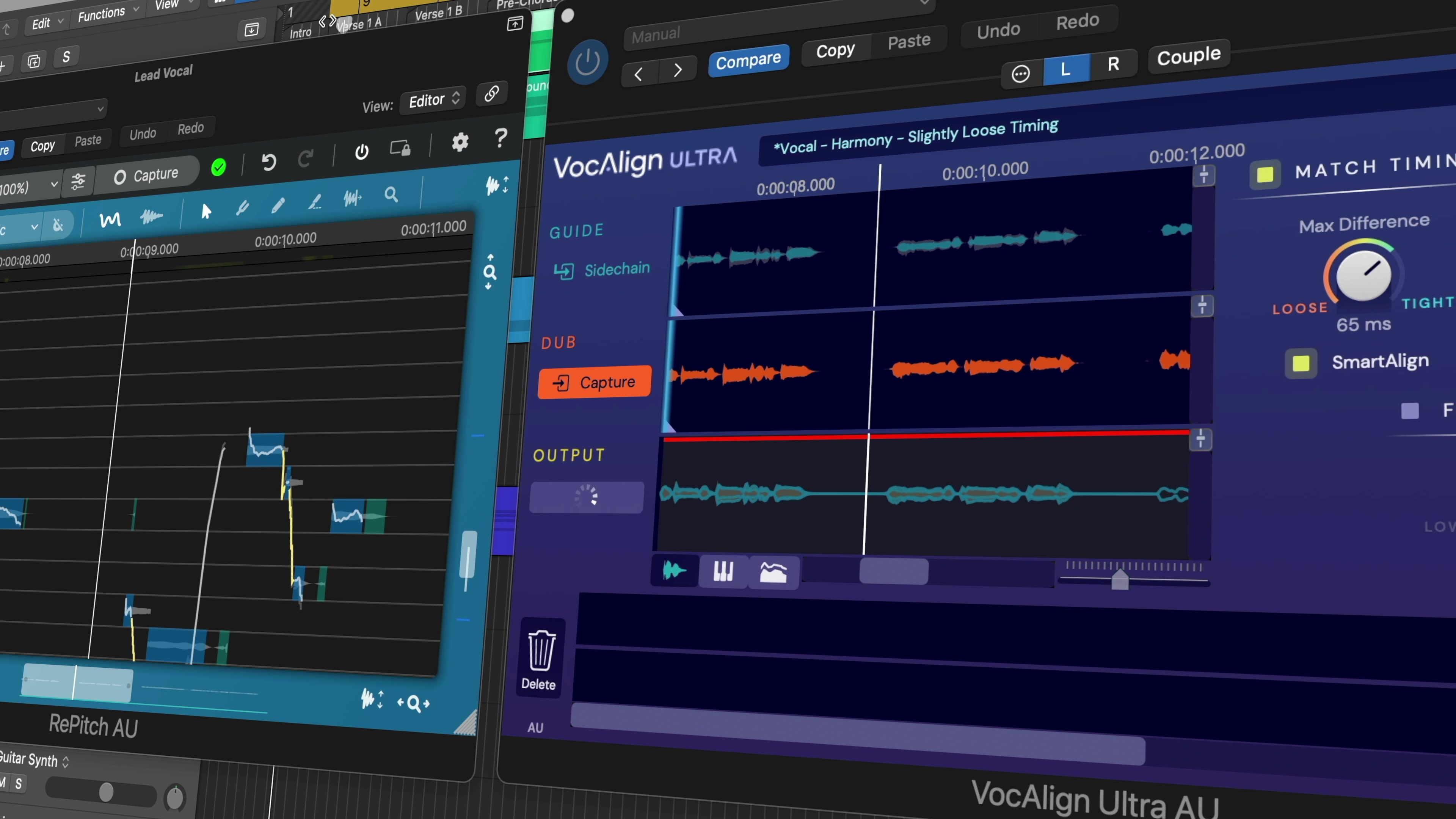
Task: Adjust the Max Difference knob
Action: [x=1363, y=275]
